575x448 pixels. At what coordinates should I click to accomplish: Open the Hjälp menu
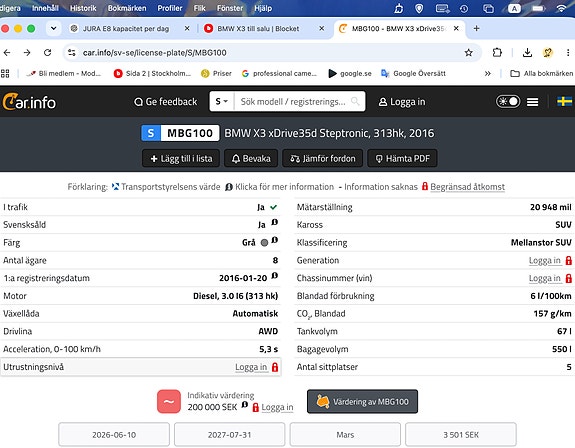coord(263,8)
